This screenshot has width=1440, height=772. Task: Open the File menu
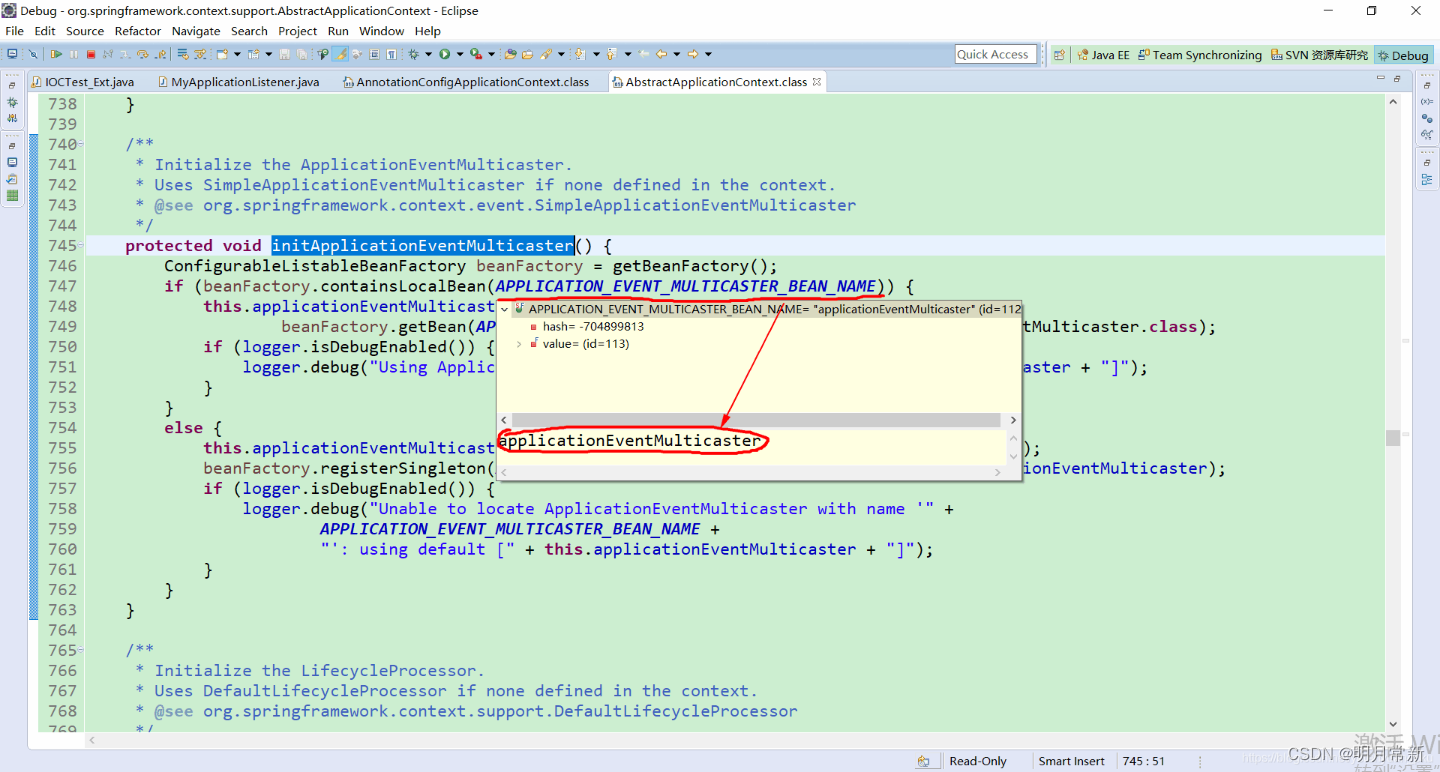(x=14, y=31)
